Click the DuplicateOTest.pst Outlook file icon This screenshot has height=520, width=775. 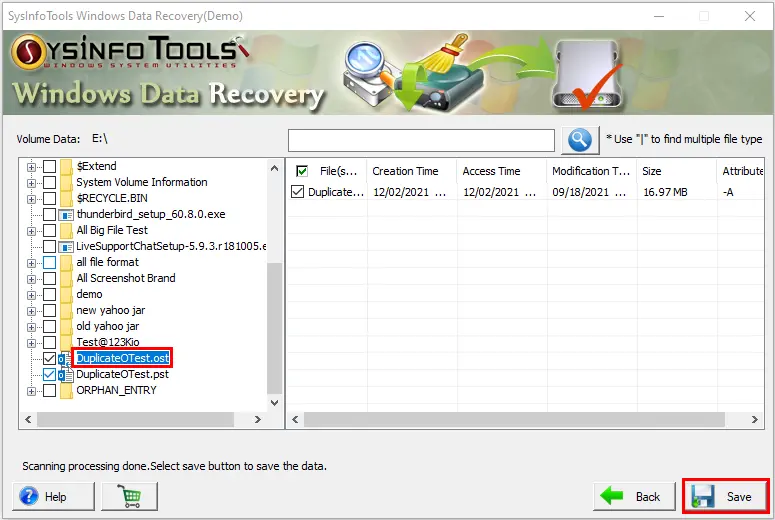coord(66,375)
